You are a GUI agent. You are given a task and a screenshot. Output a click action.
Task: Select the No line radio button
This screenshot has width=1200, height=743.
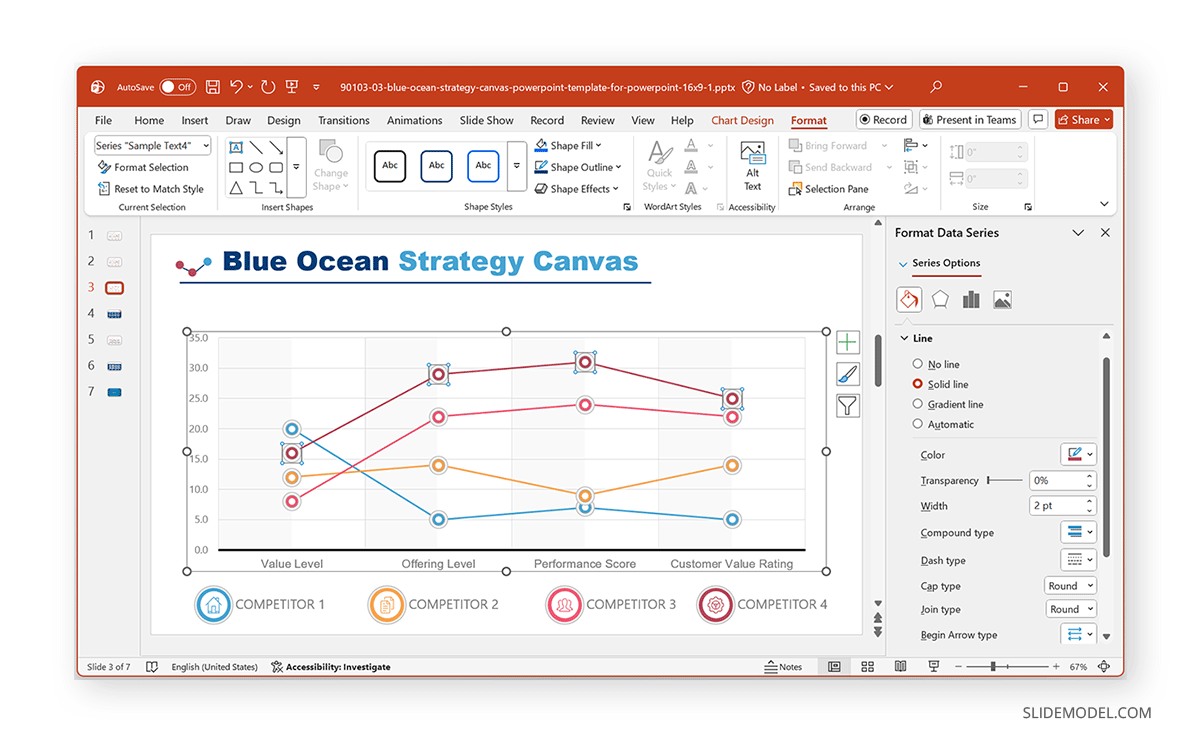tap(917, 363)
